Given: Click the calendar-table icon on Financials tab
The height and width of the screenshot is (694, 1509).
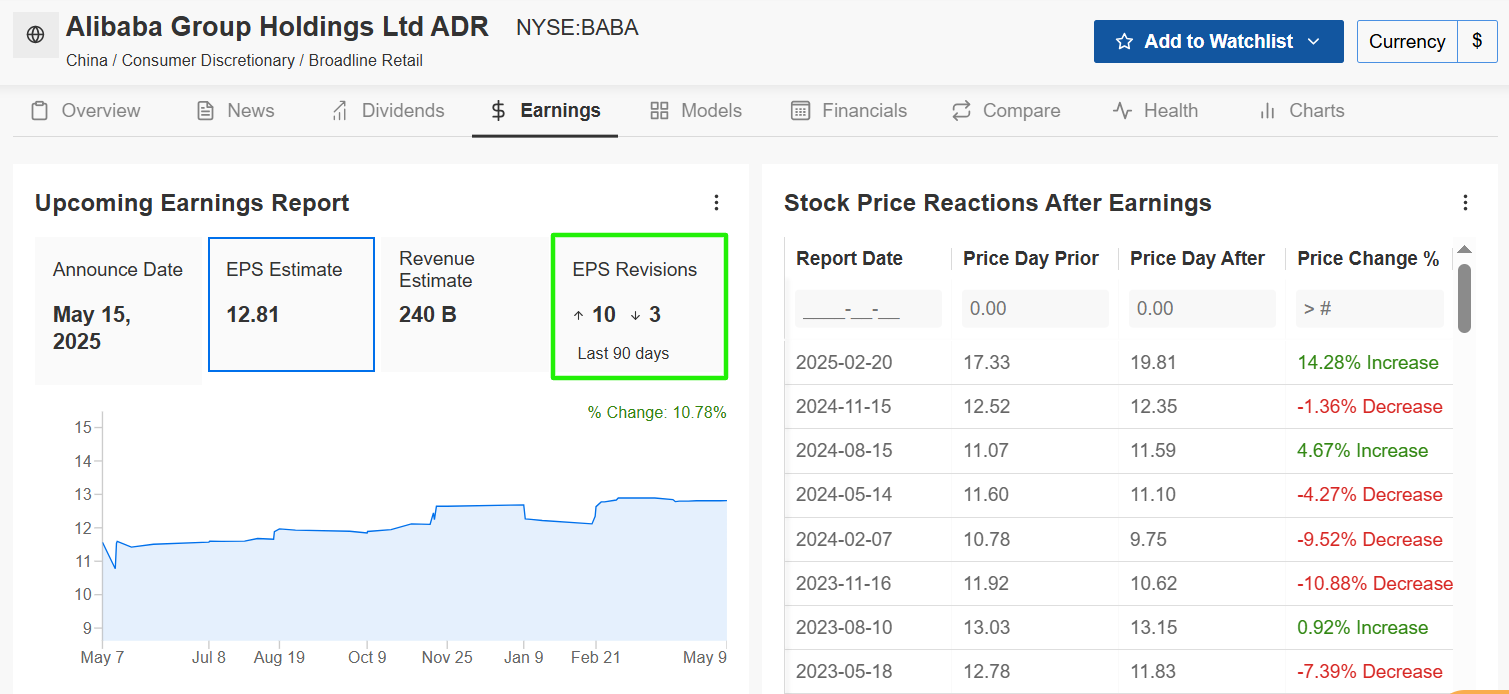Looking at the screenshot, I should [x=800, y=111].
